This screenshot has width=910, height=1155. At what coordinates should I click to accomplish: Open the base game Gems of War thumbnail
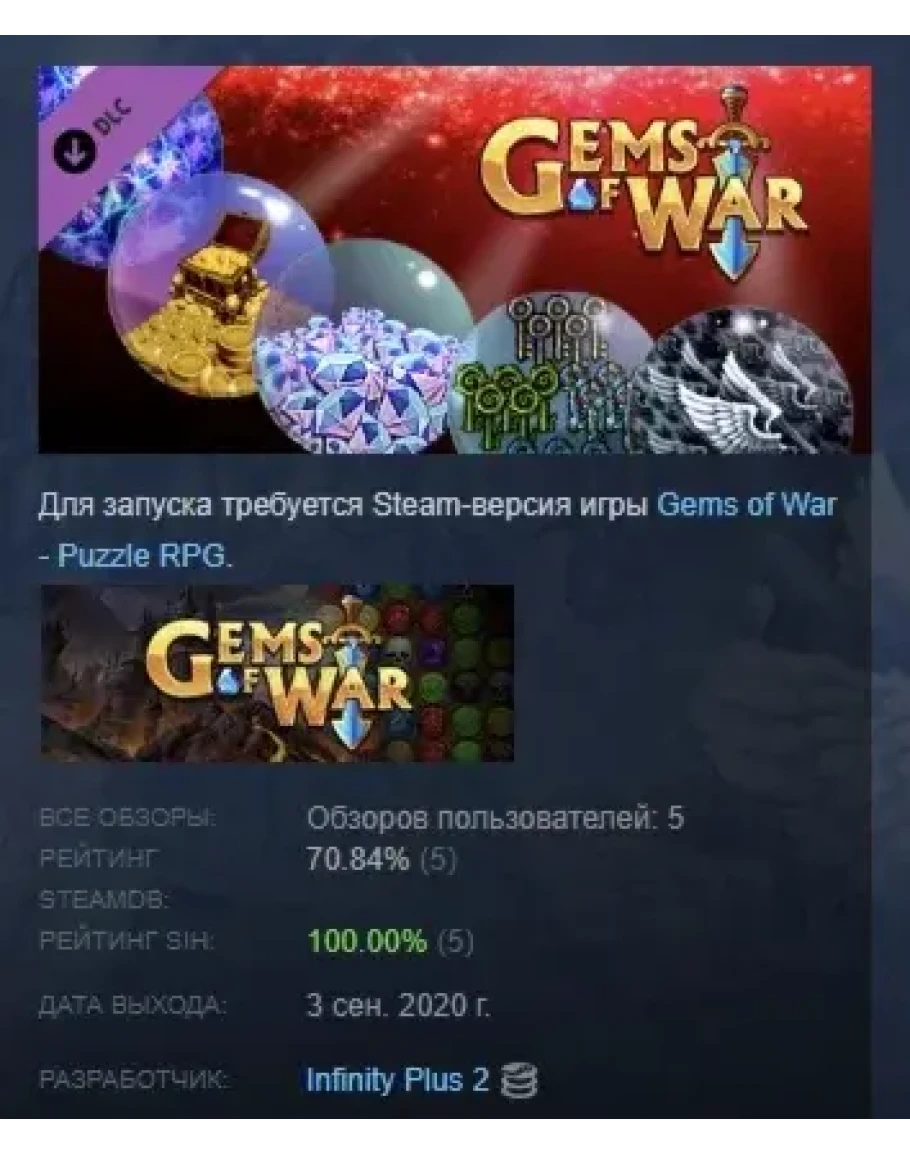tap(277, 673)
